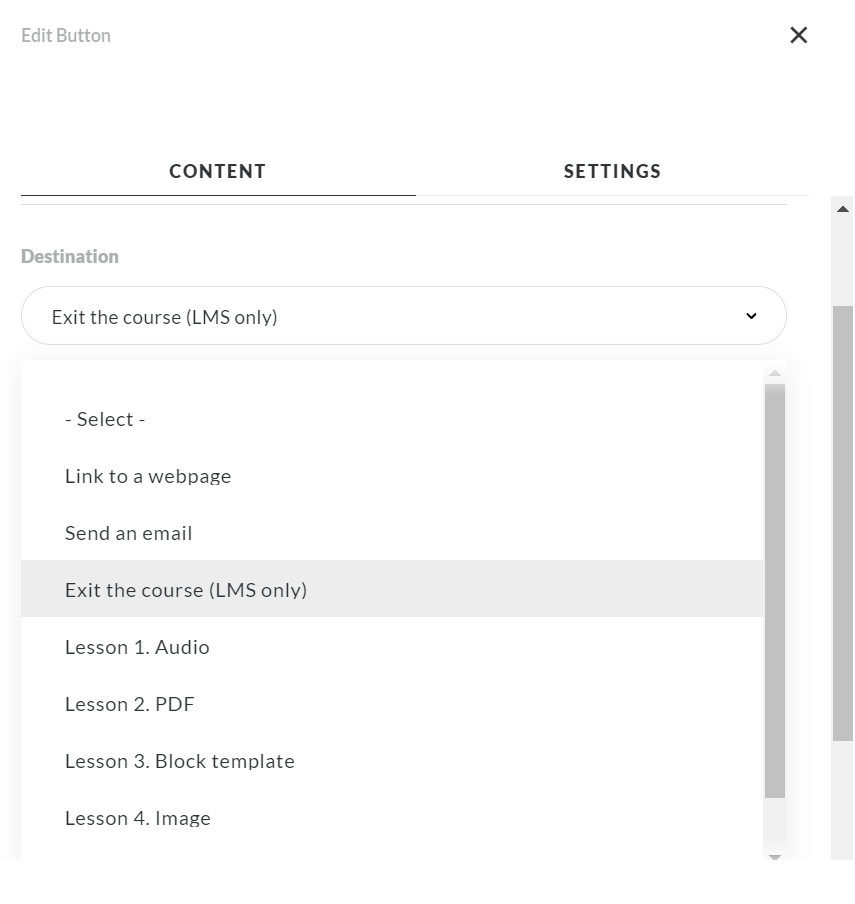Switch to the SETTINGS tab
This screenshot has height=904, width=855.
coord(612,171)
